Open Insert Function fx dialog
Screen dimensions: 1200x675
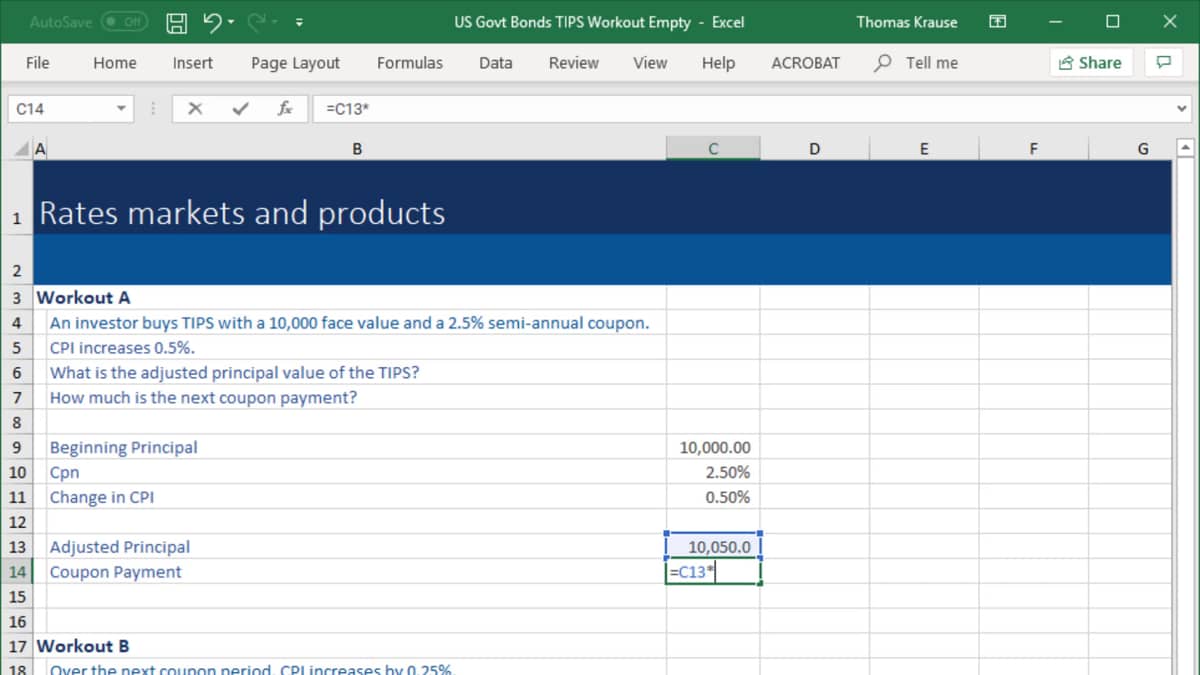coord(284,109)
